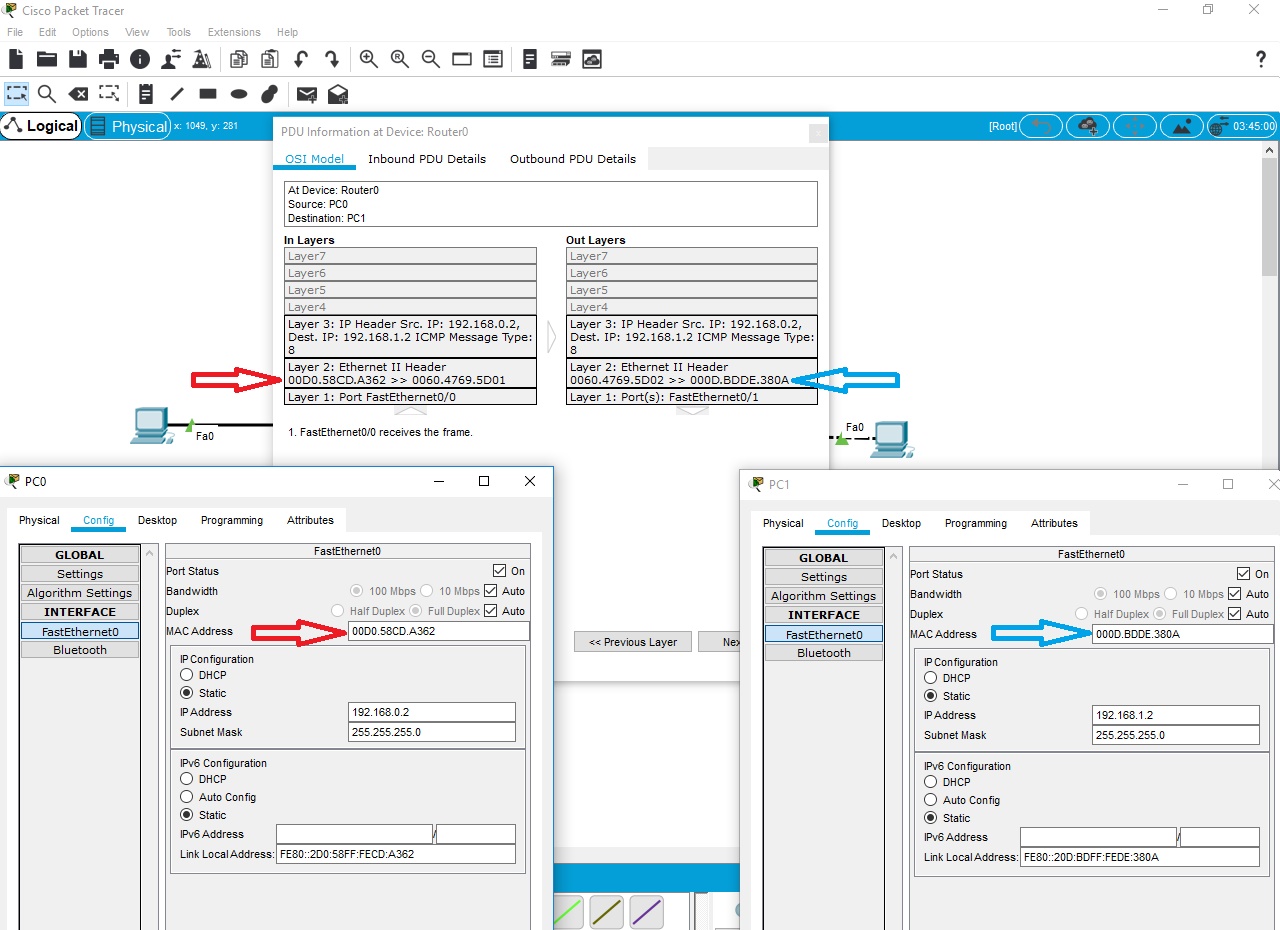Image resolution: width=1280 pixels, height=930 pixels.
Task: Click the Zoom In toolbar icon
Action: 368,59
